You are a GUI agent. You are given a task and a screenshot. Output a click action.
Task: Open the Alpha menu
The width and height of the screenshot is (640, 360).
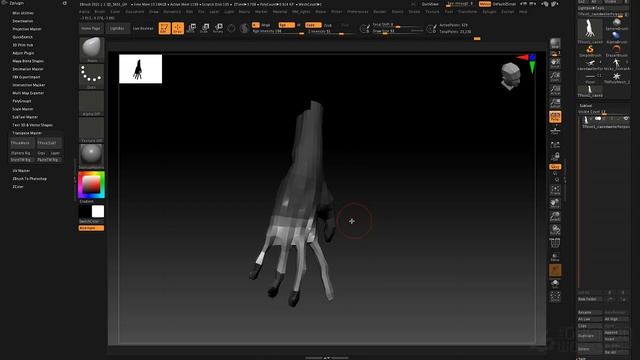coord(84,12)
